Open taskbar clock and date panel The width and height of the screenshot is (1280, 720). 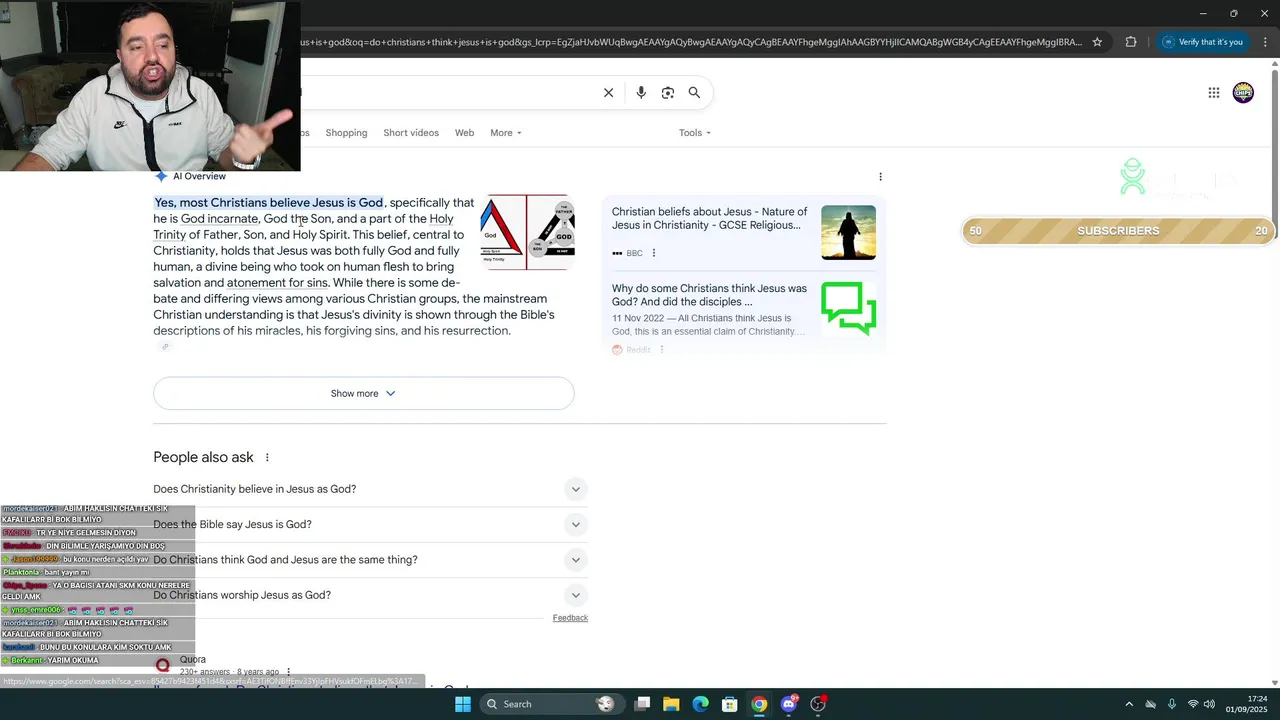coord(1248,704)
